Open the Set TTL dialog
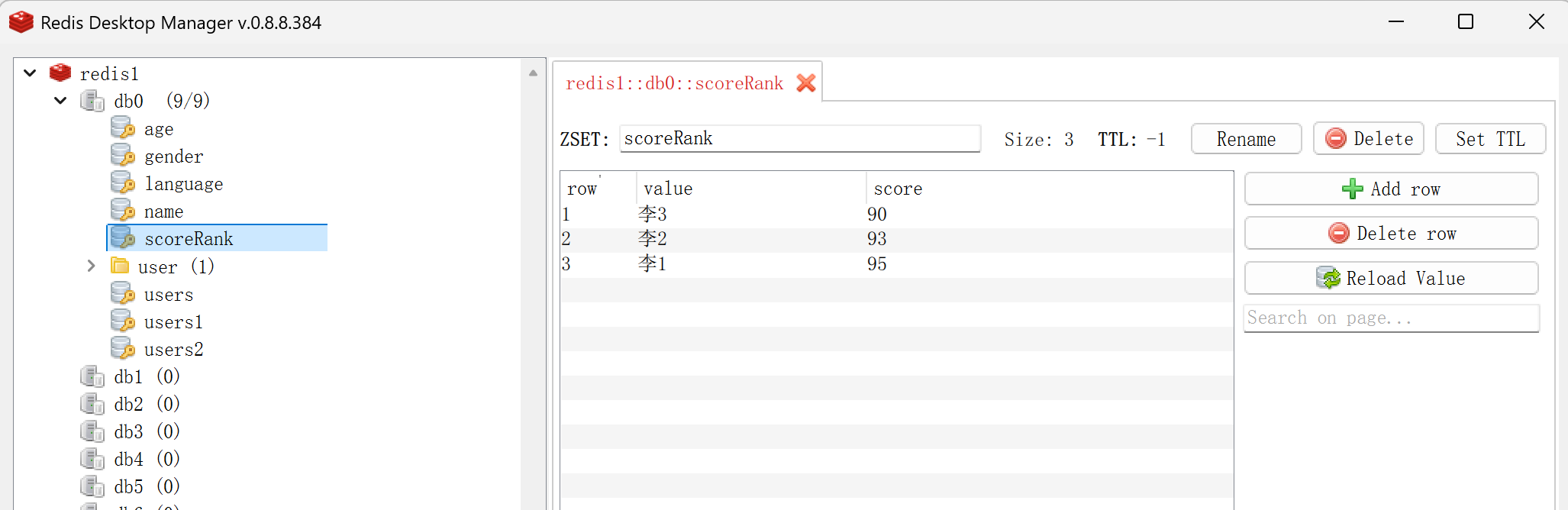 tap(1490, 139)
